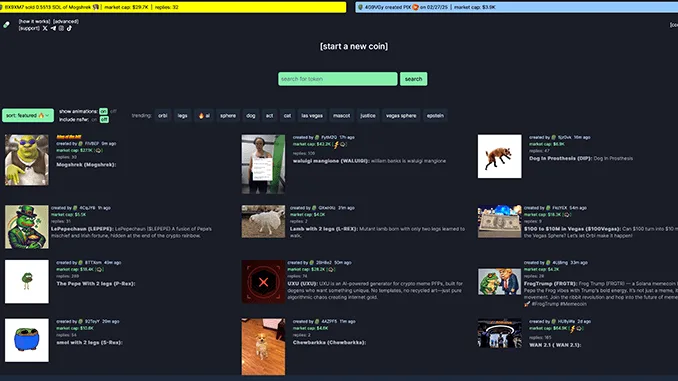Viewport: 678px width, 381px height.
Task: Open the sort: featured dropdown
Action: tap(28, 115)
